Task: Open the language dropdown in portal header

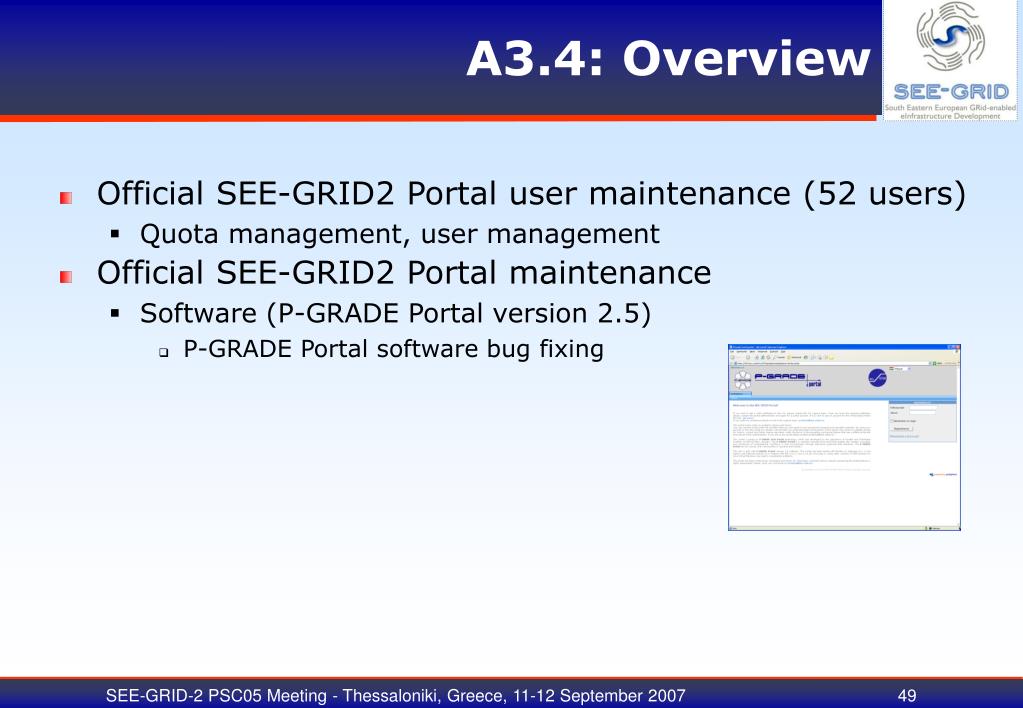Action: [902, 369]
